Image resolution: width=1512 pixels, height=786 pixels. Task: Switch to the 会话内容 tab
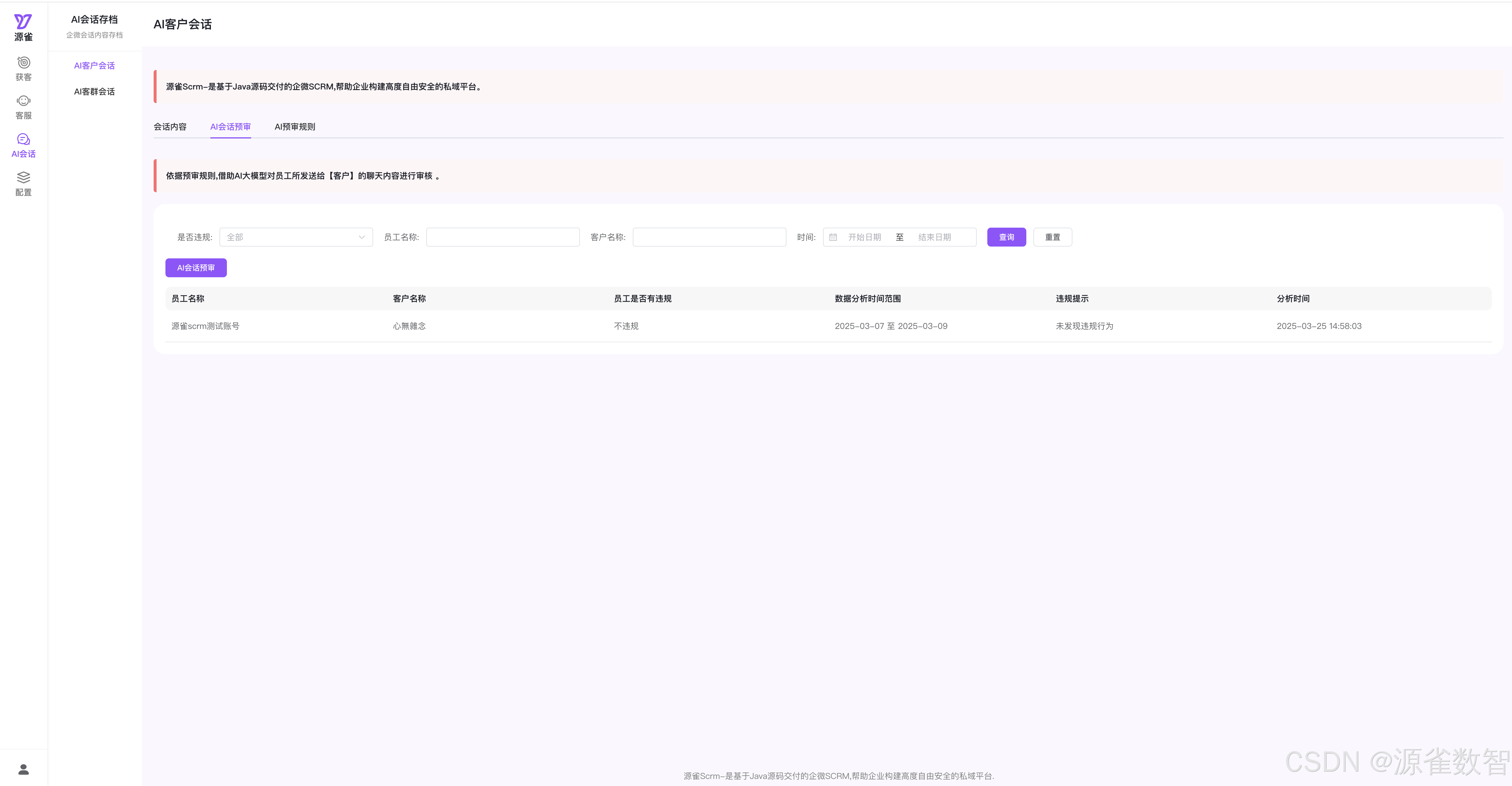(x=170, y=127)
